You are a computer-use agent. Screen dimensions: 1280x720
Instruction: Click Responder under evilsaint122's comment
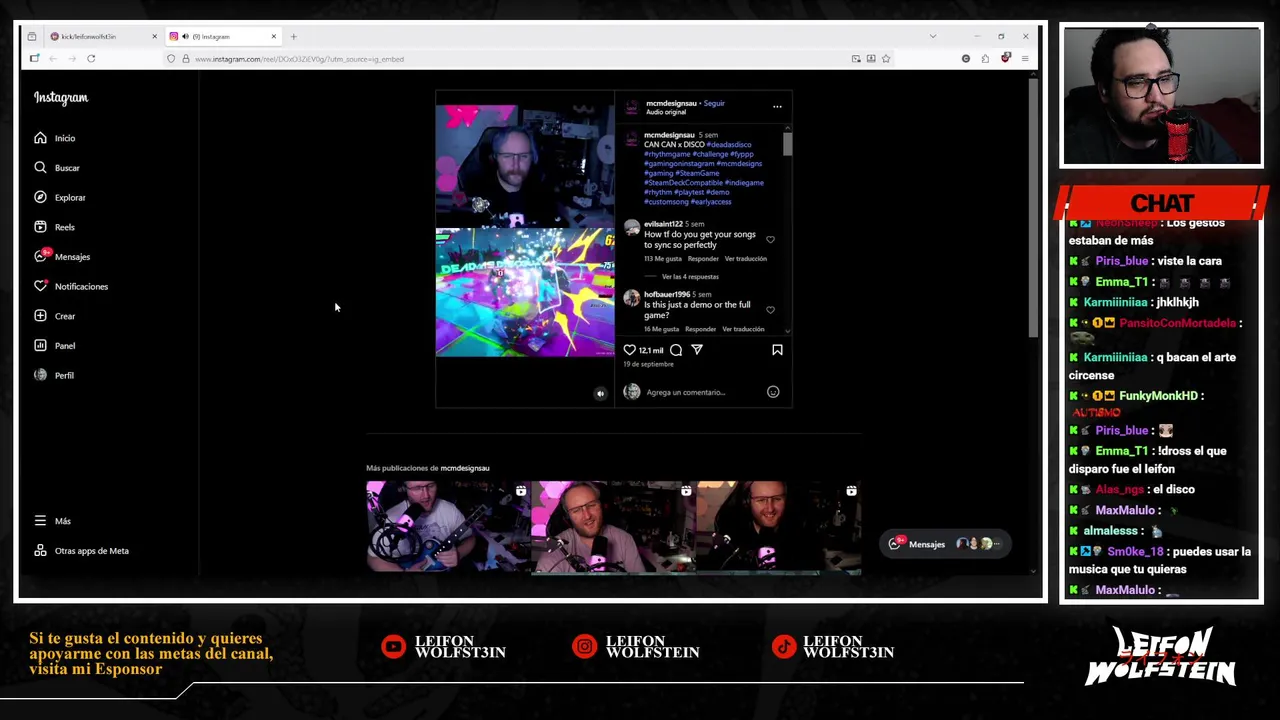click(703, 259)
